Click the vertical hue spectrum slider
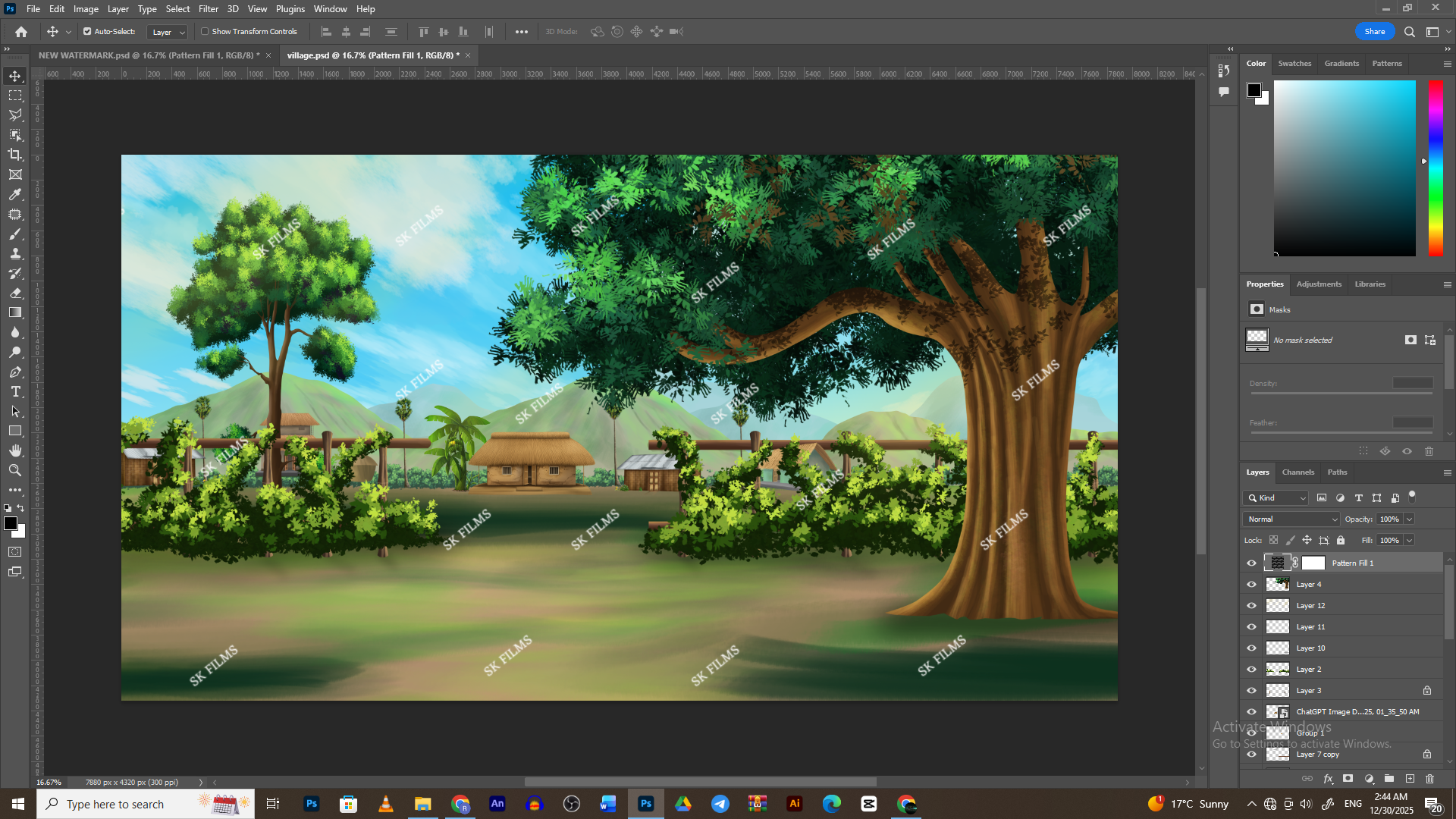This screenshot has width=1456, height=819. pyautogui.click(x=1436, y=167)
